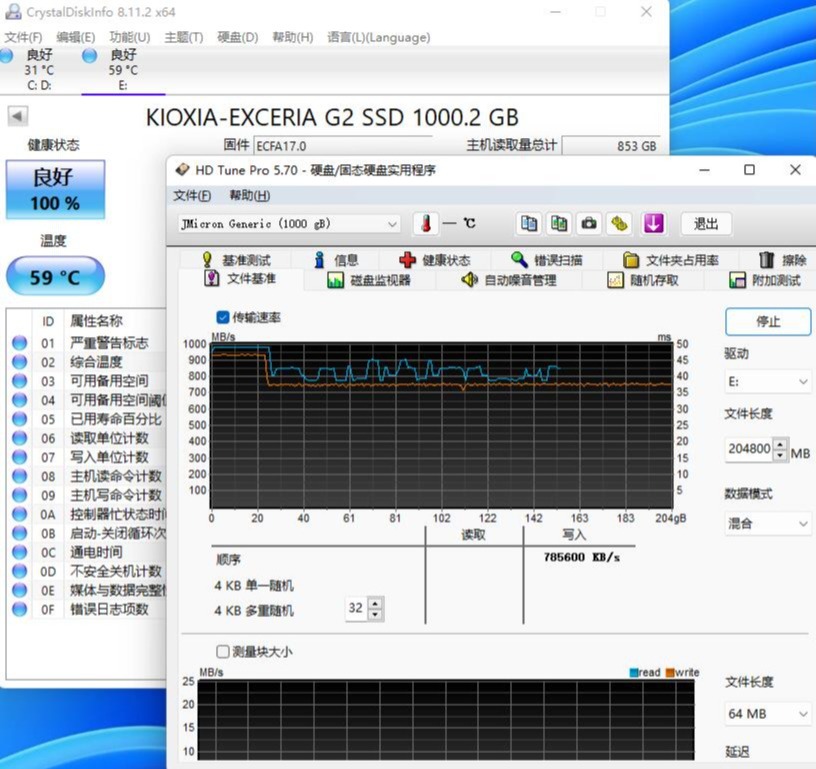Select E: disk status orb in CrystalDiskInfo
Screen dimensions: 816x769
click(x=90, y=56)
